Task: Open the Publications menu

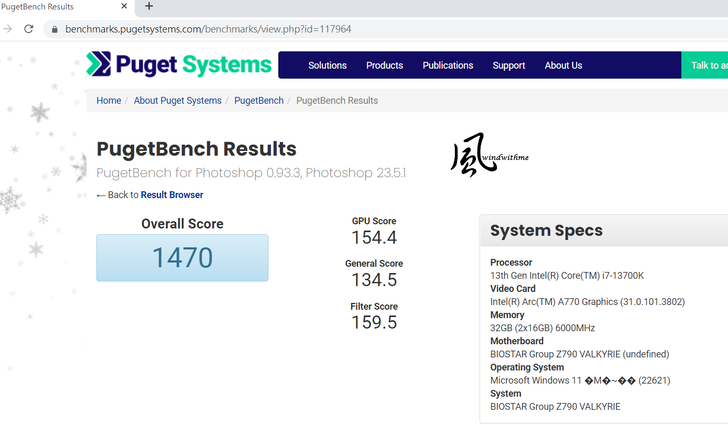Action: click(447, 66)
